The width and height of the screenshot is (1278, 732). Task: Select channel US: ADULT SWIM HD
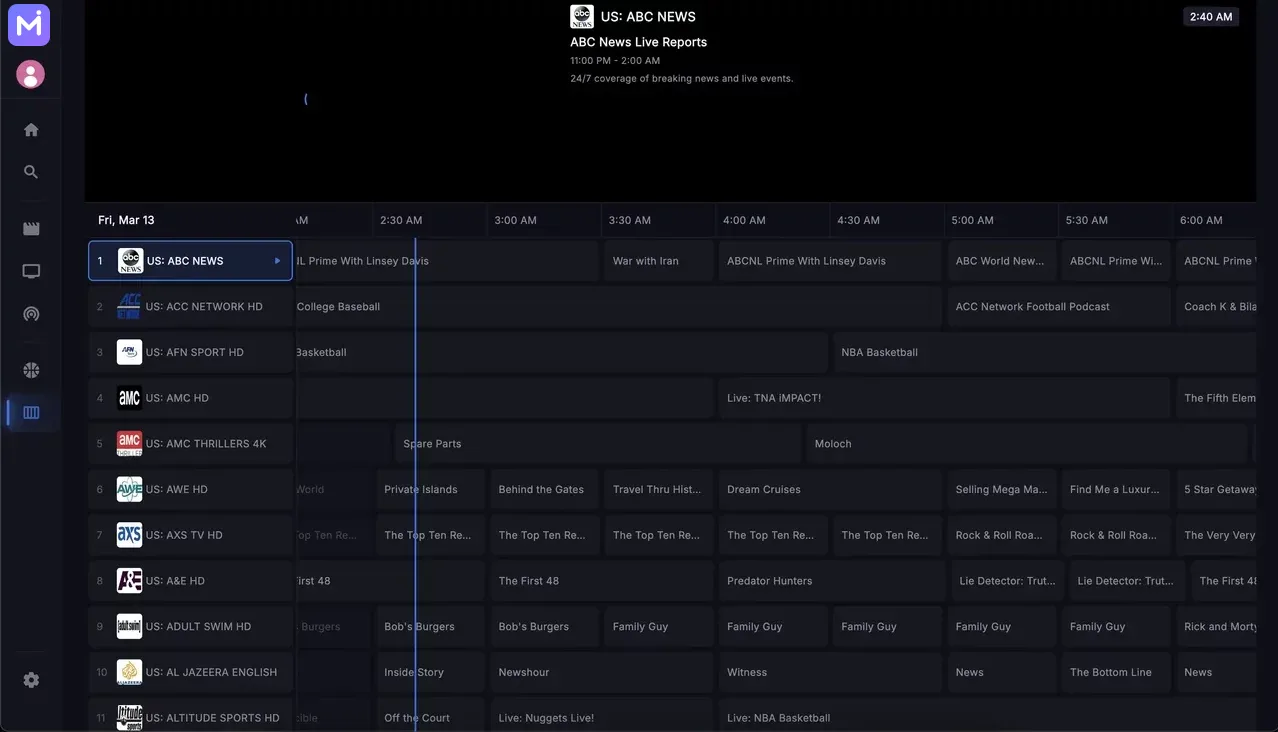click(190, 626)
